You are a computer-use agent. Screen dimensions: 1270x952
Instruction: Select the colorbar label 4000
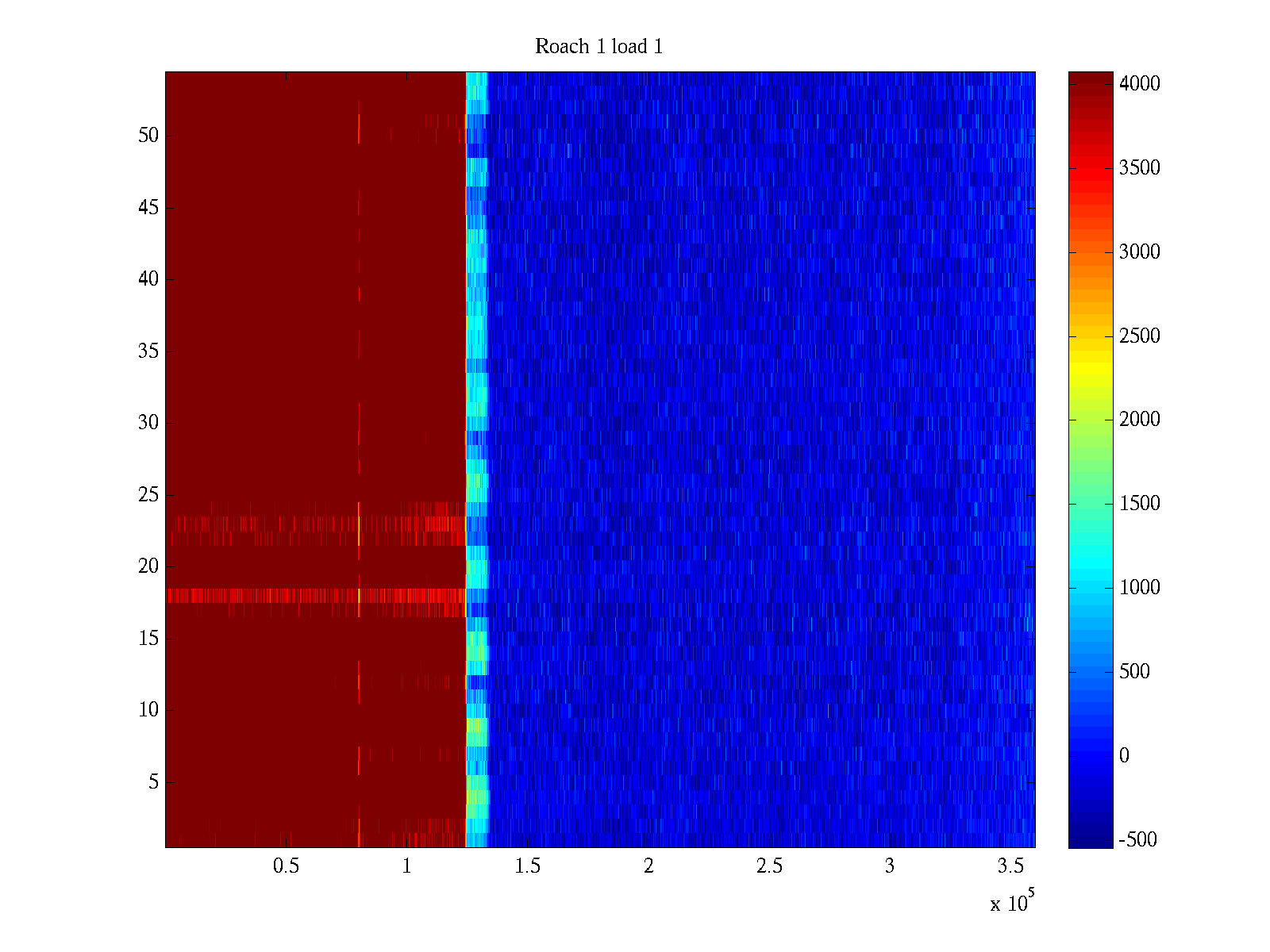[x=1139, y=84]
